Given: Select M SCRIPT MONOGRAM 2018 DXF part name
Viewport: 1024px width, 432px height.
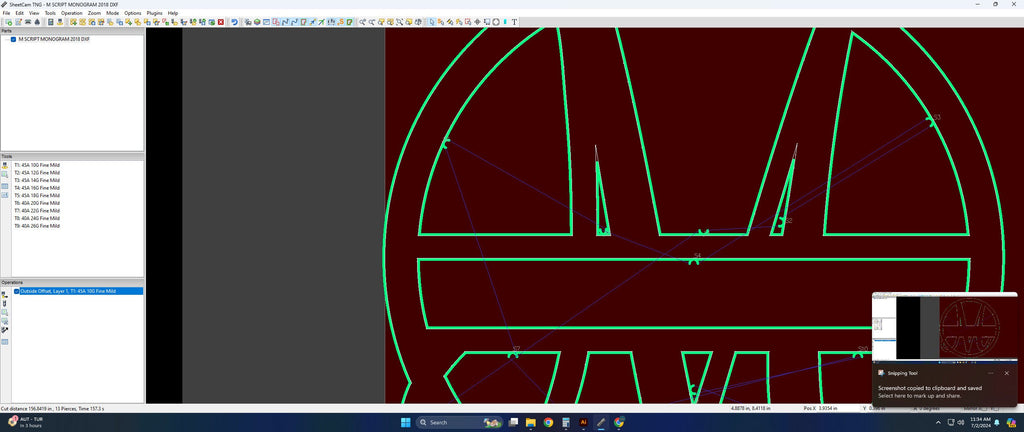Looking at the screenshot, I should pos(54,39).
